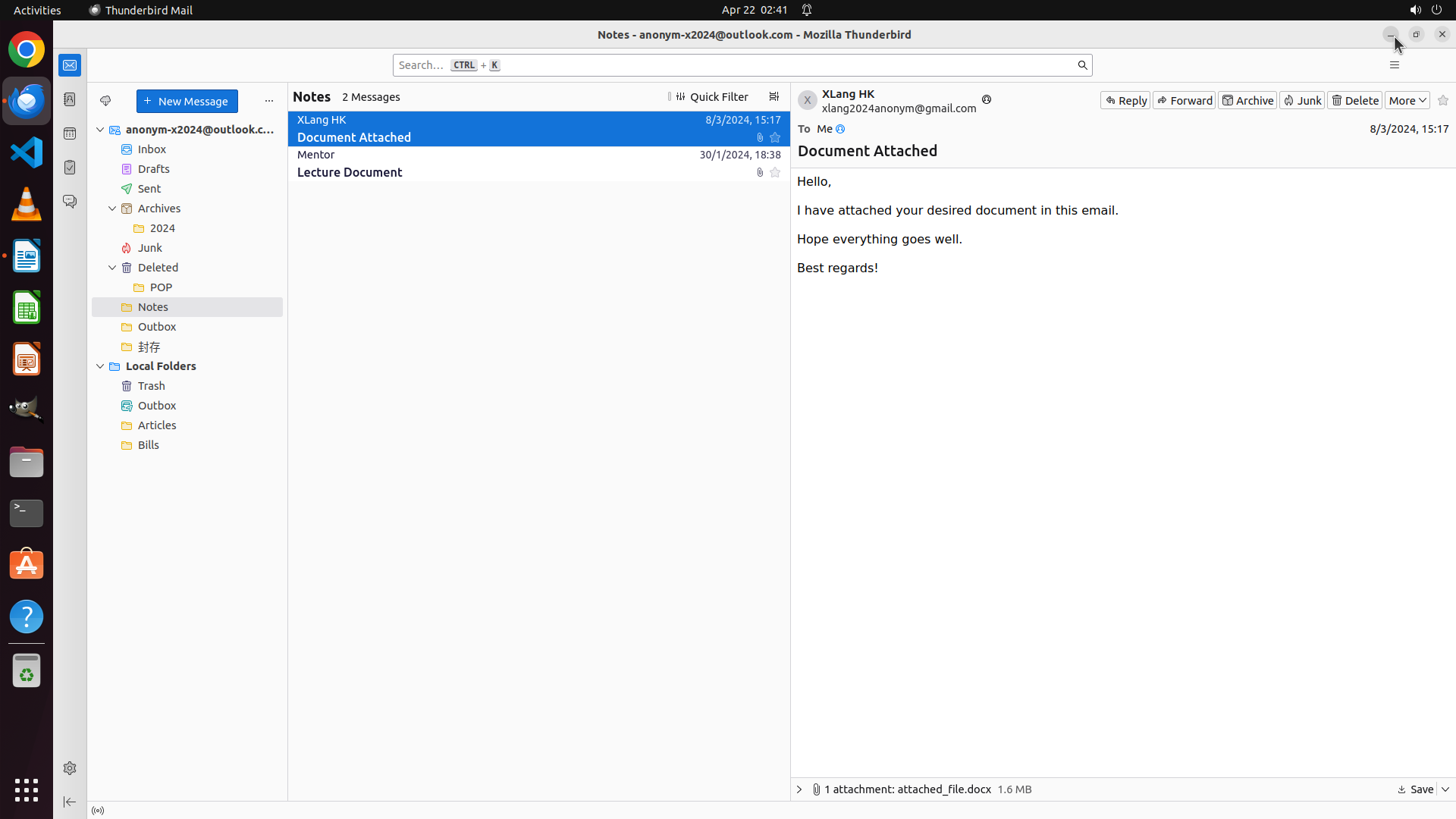Open the More actions dropdown

[x=1407, y=100]
